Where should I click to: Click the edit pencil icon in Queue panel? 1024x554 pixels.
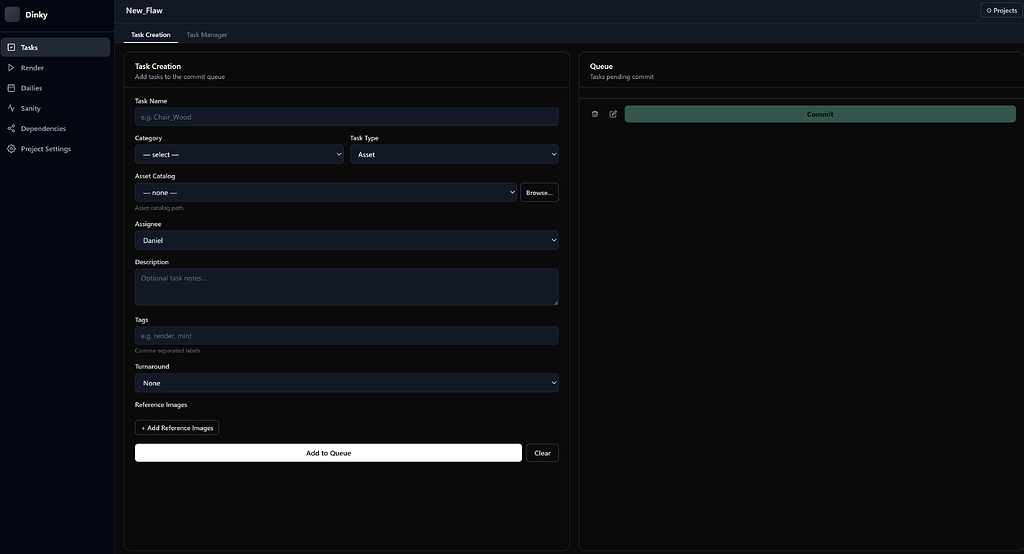(613, 114)
